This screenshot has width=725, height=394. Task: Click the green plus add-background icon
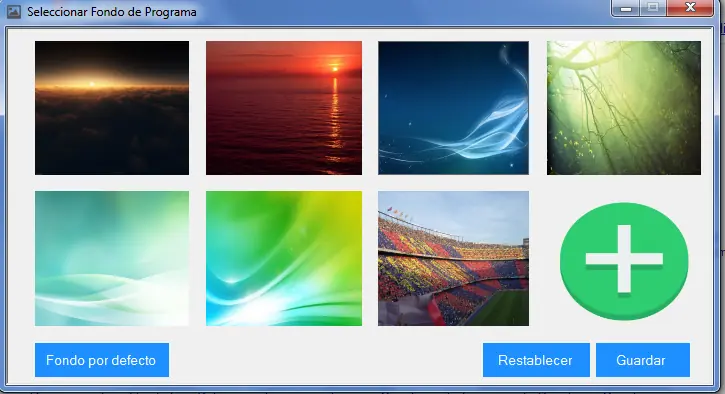[624, 261]
